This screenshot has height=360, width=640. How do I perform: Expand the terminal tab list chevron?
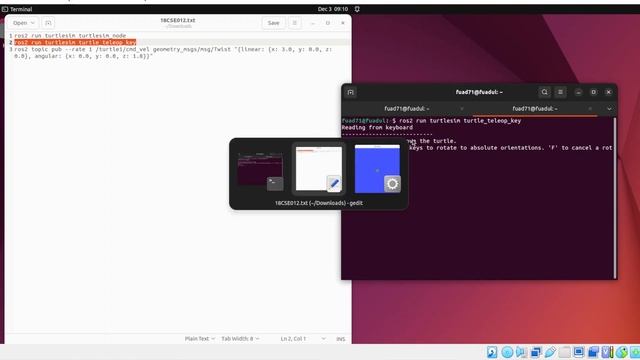[609, 109]
